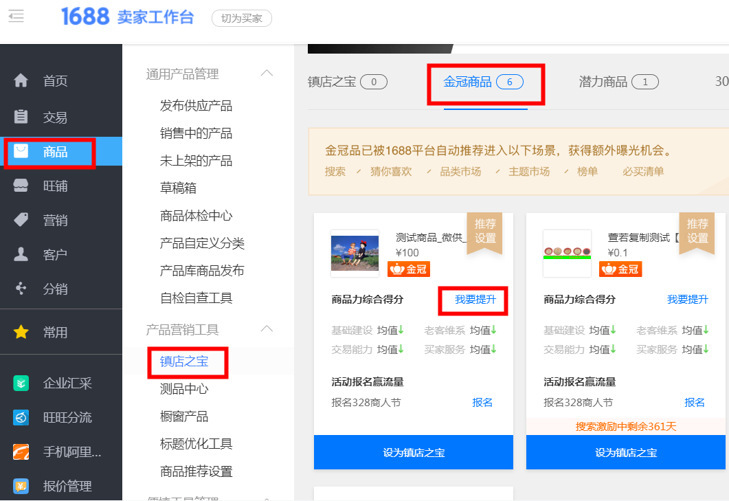729x501 pixels.
Task: Switch to the 镇店之宝 tab
Action: pyautogui.click(x=347, y=82)
